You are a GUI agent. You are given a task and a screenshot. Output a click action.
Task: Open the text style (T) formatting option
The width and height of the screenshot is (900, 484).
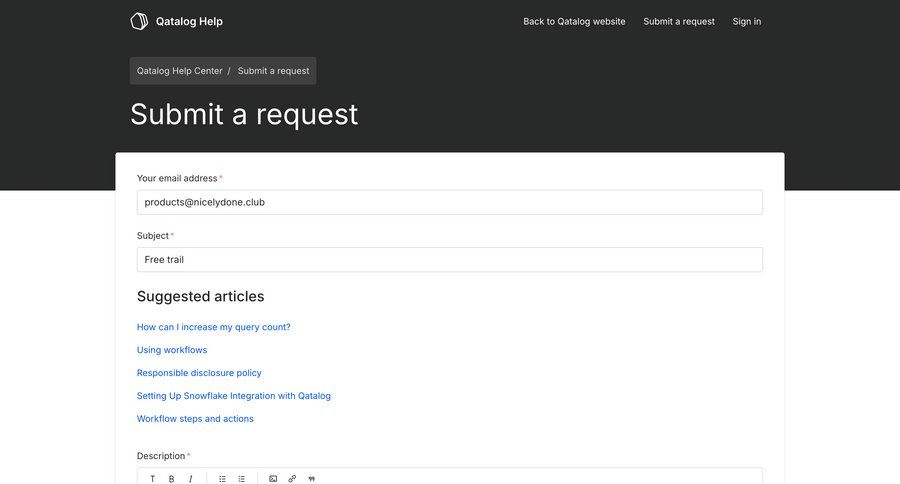pyautogui.click(x=152, y=478)
